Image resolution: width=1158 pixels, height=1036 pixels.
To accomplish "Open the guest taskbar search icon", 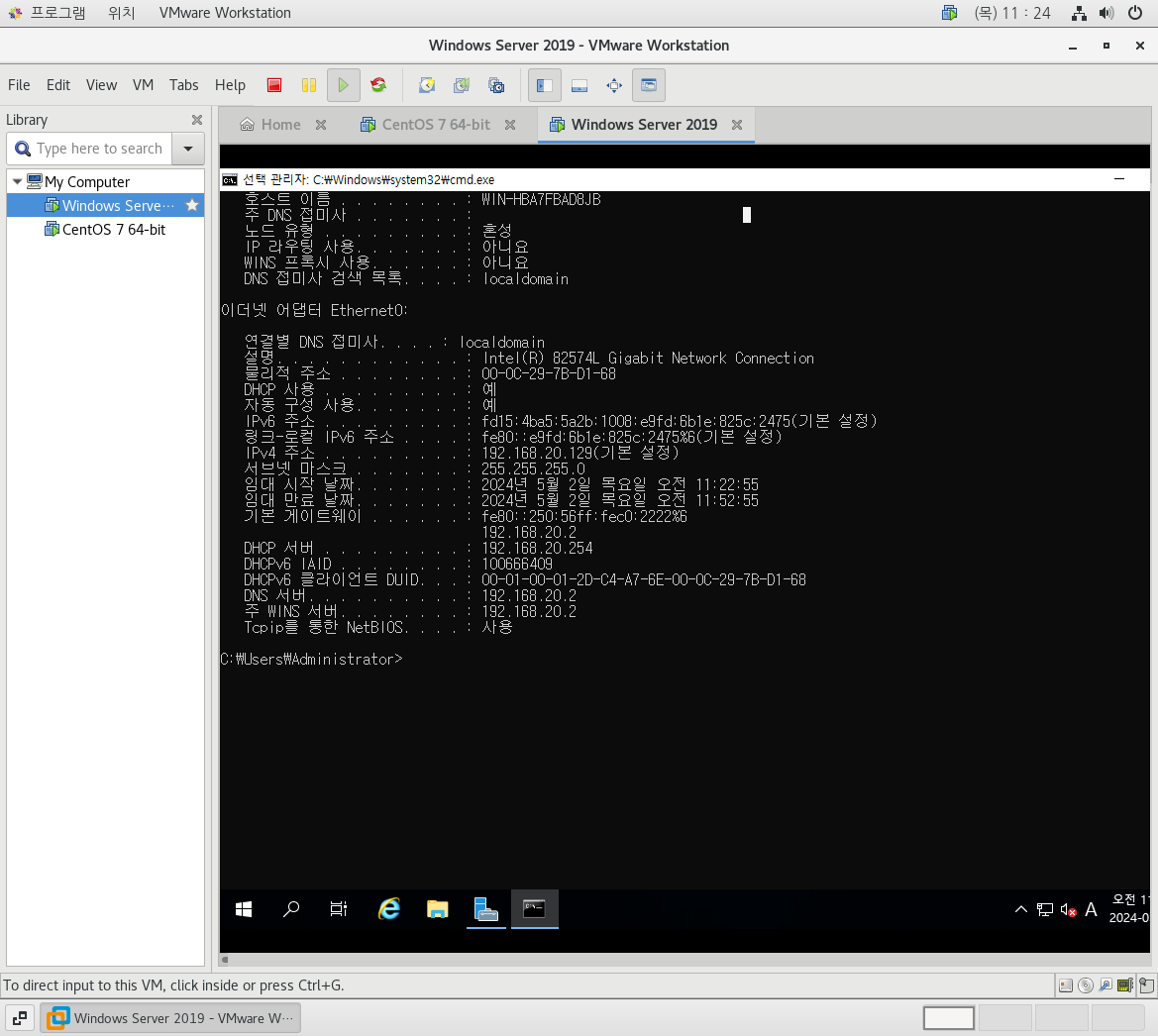I will [291, 909].
